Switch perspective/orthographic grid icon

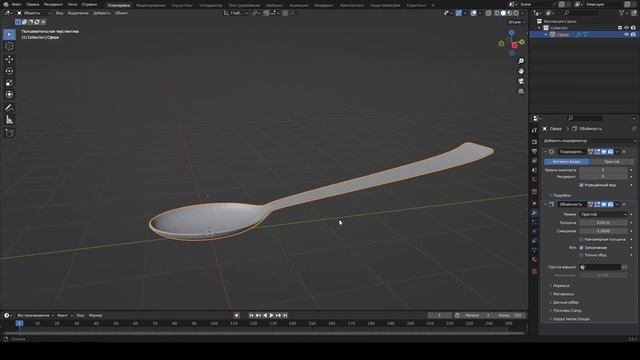(x=521, y=91)
